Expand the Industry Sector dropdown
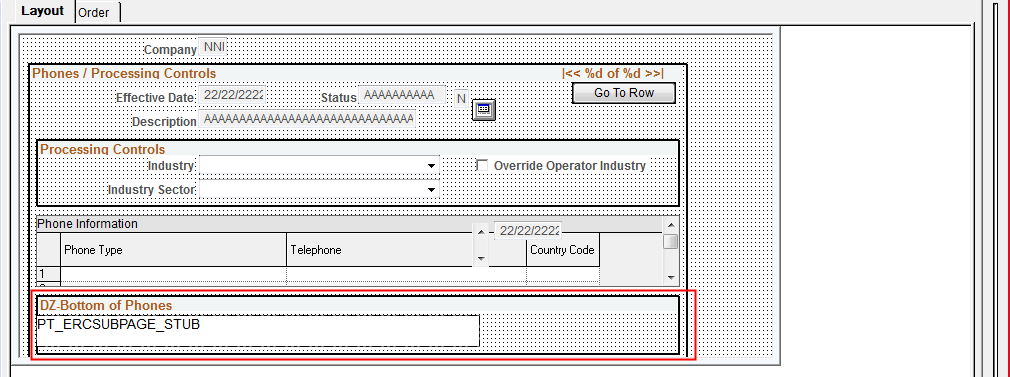 431,189
